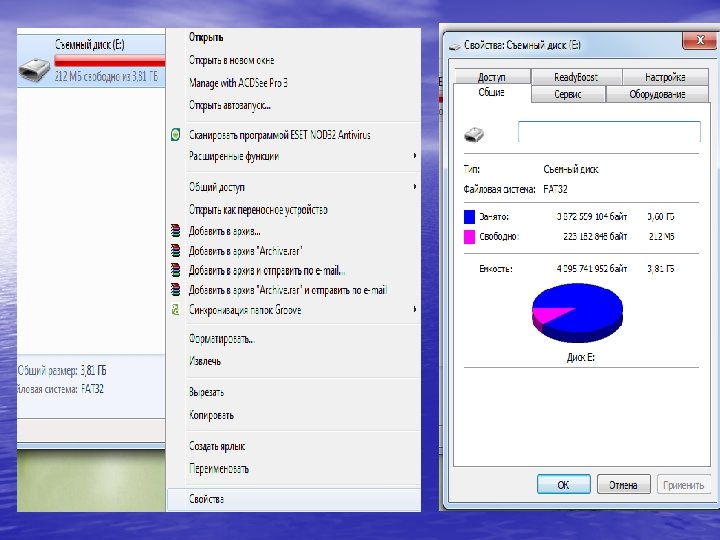Select 'Извлечь' to eject drive

tap(205, 361)
